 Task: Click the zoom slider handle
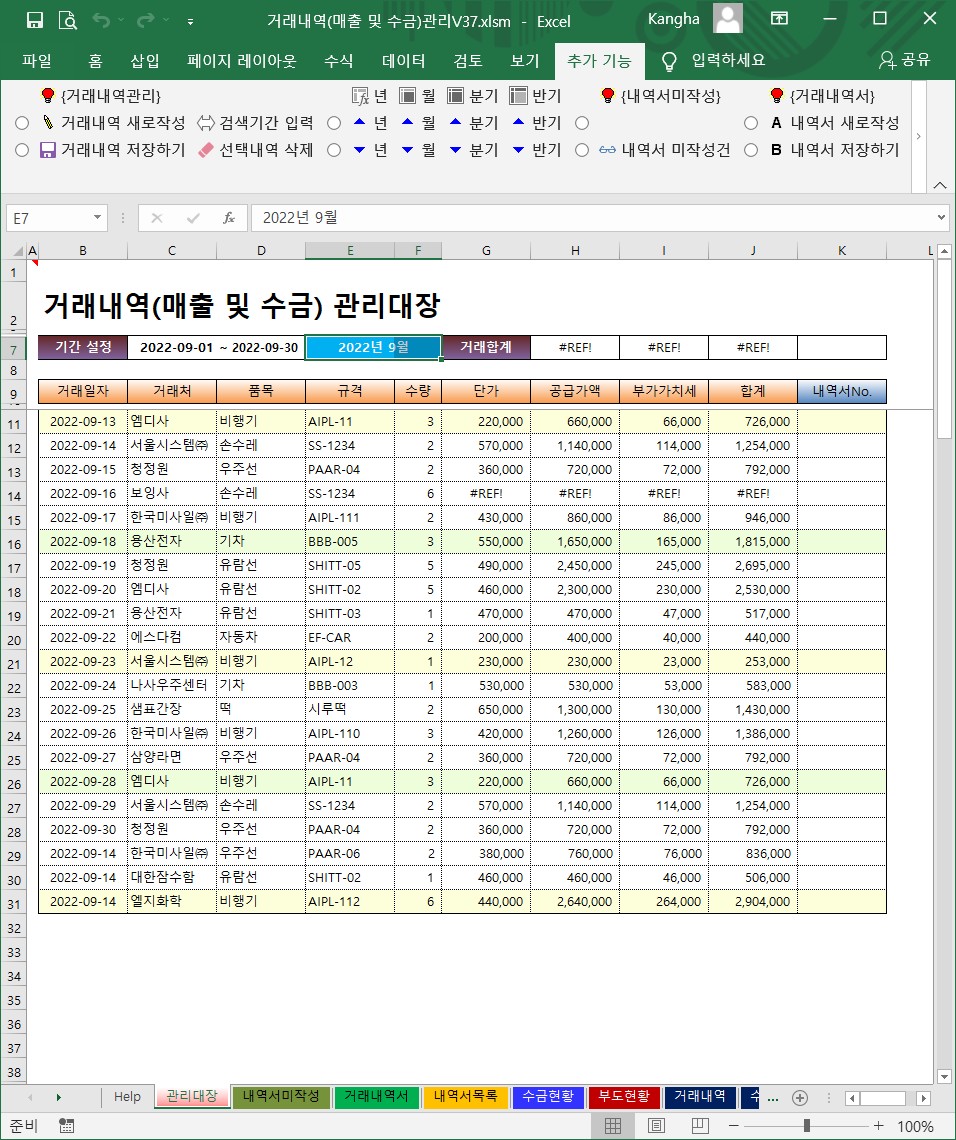[x=806, y=1125]
